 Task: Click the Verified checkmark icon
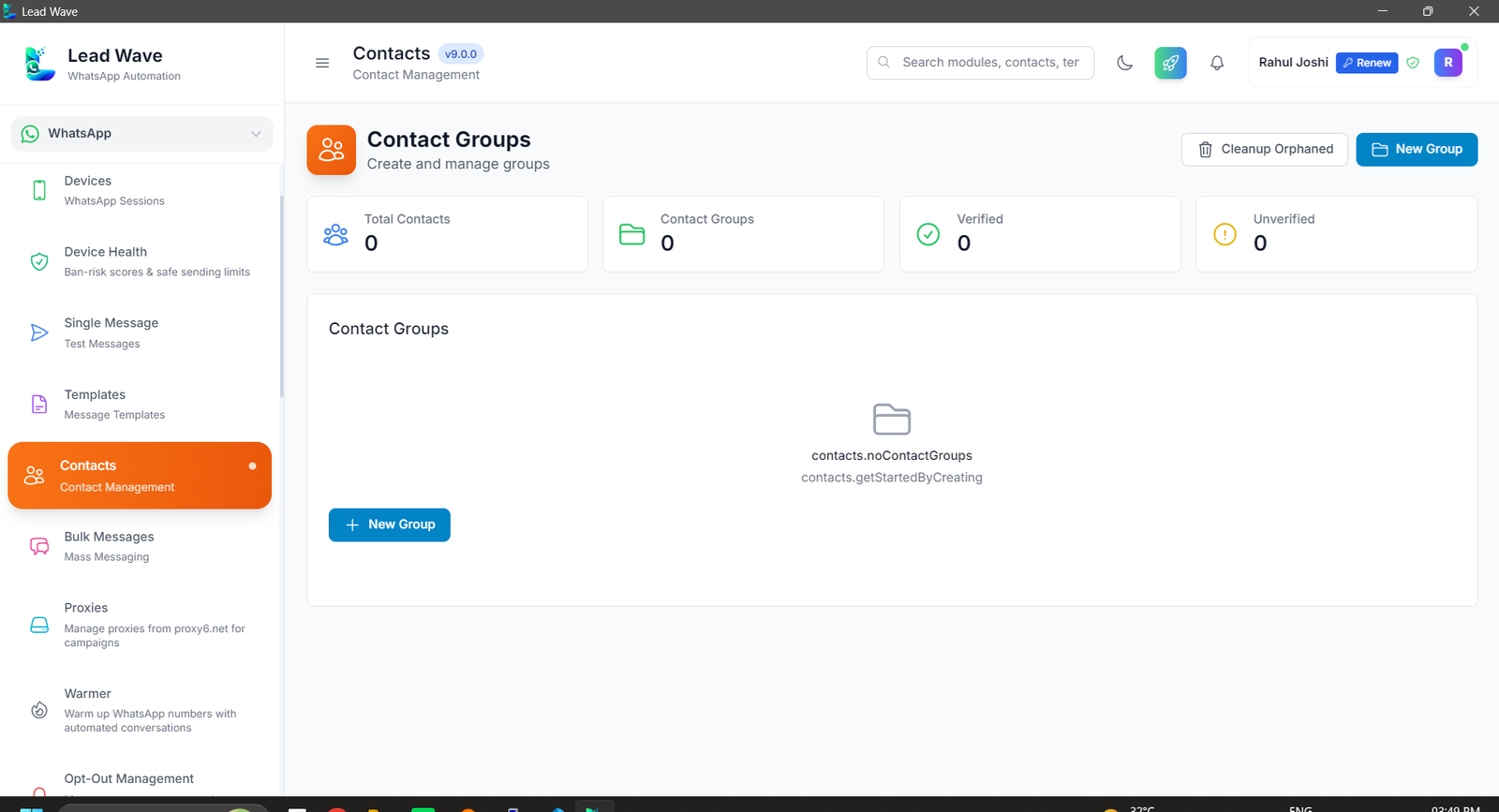click(928, 234)
